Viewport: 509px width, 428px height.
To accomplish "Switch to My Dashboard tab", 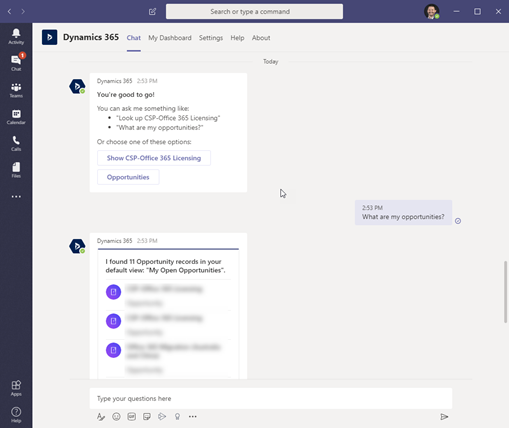I will (170, 38).
